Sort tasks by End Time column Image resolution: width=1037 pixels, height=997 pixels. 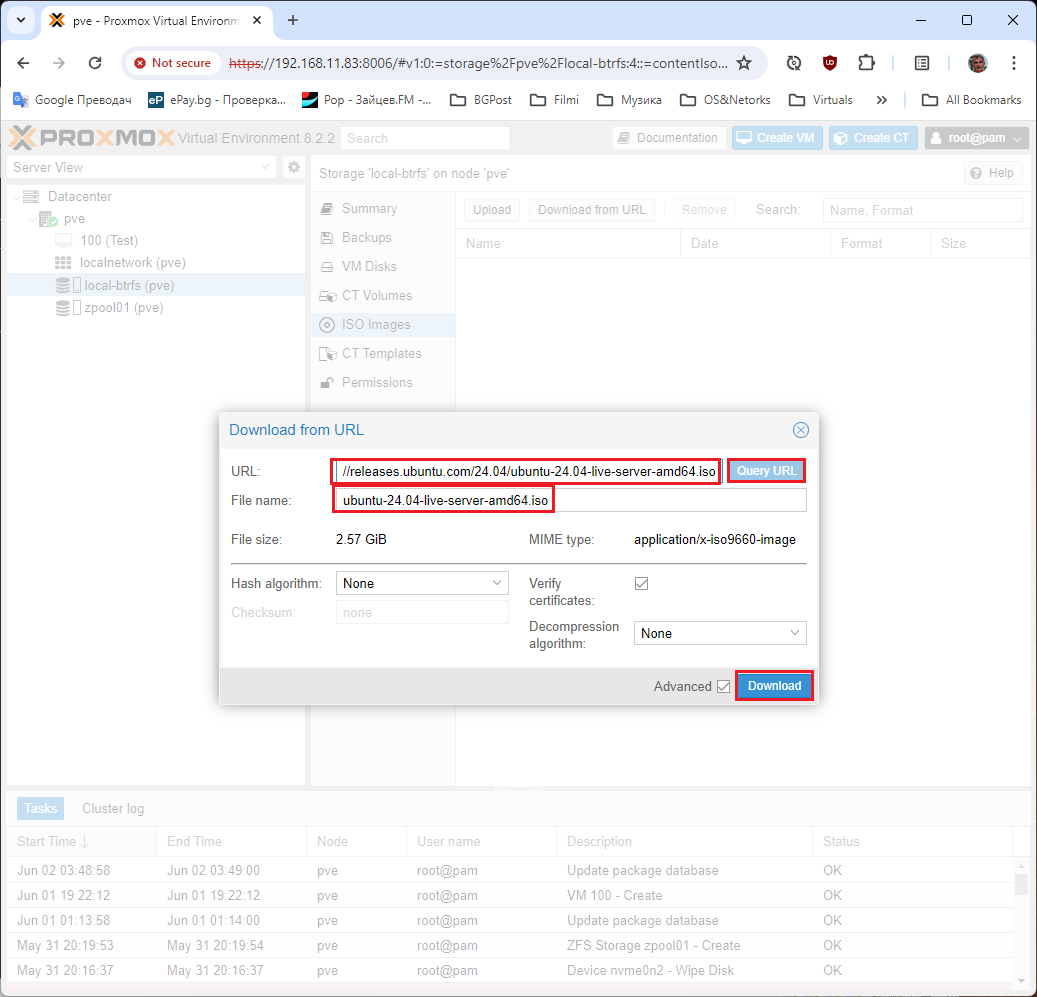pyautogui.click(x=231, y=842)
